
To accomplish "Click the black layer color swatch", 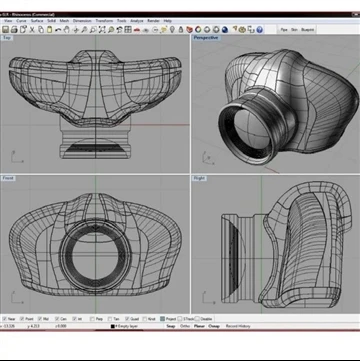I will [x=113, y=326].
